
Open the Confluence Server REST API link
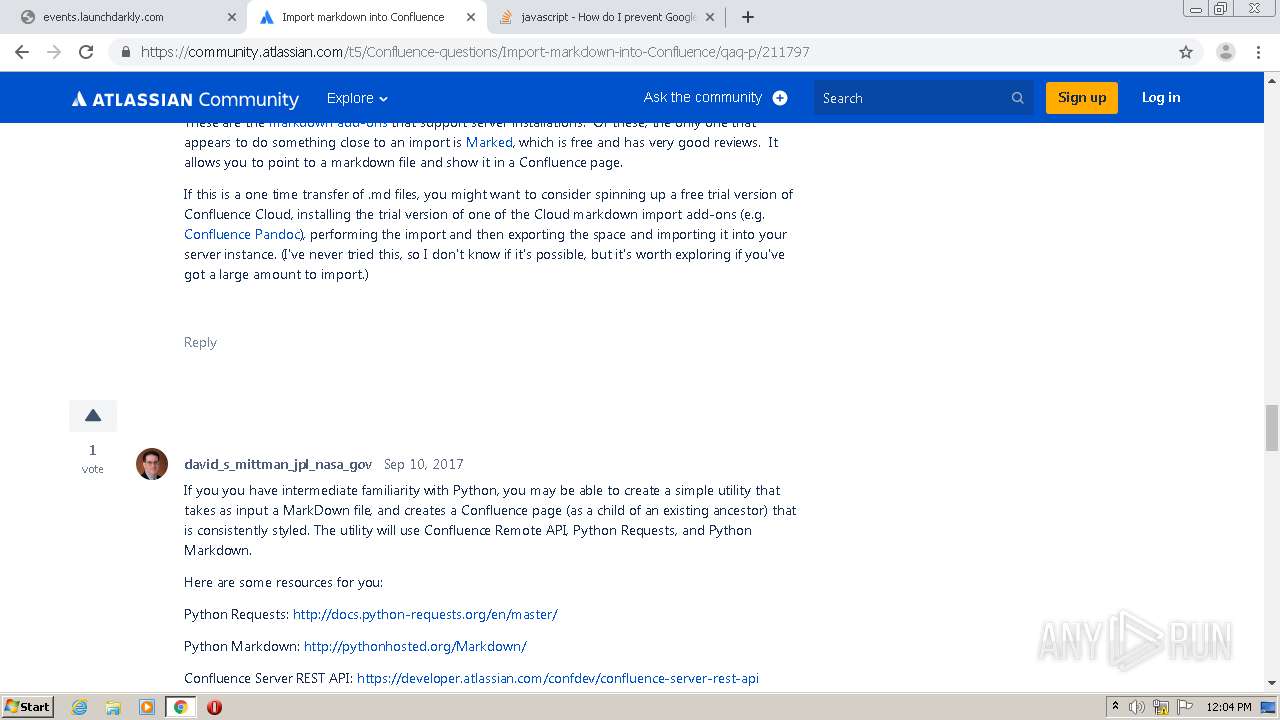pos(558,678)
